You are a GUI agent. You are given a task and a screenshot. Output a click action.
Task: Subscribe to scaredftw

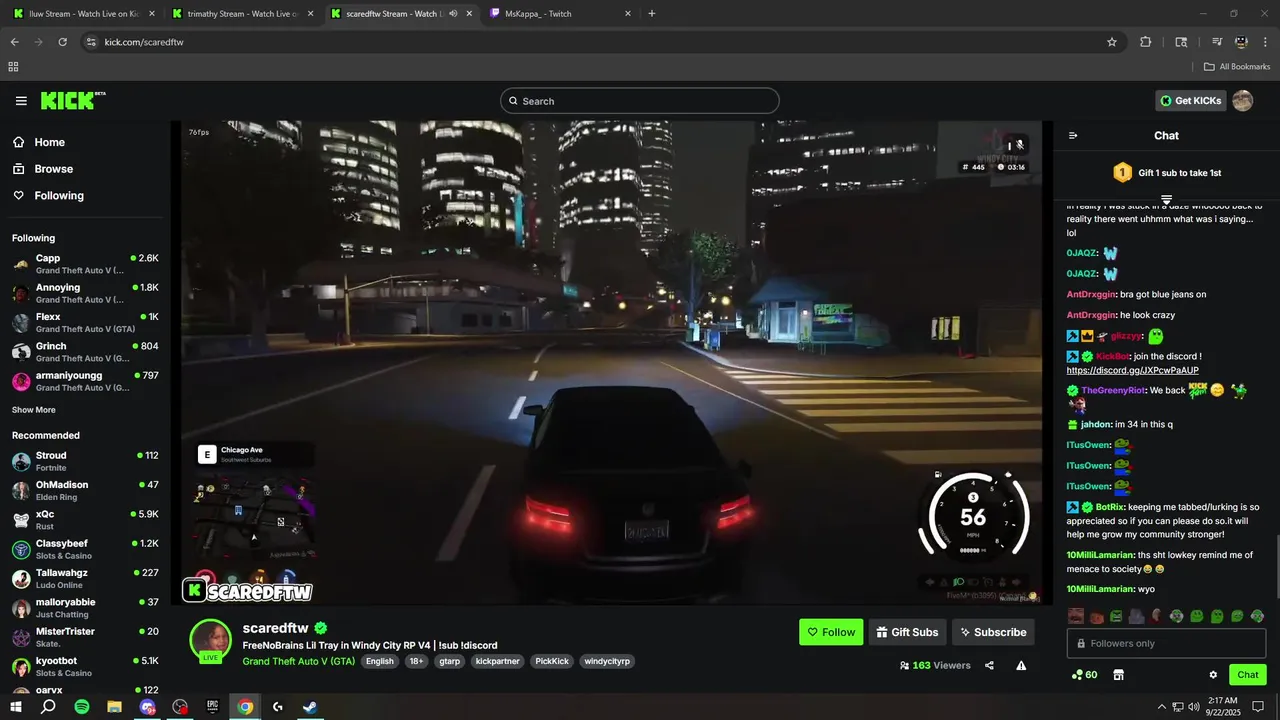(993, 632)
